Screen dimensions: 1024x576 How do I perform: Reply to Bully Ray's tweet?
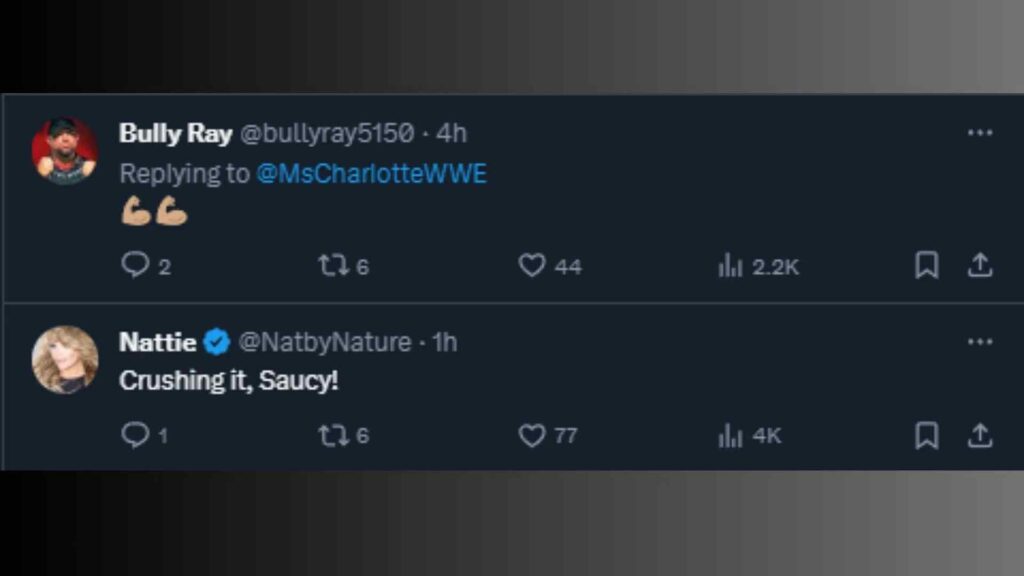pos(134,265)
